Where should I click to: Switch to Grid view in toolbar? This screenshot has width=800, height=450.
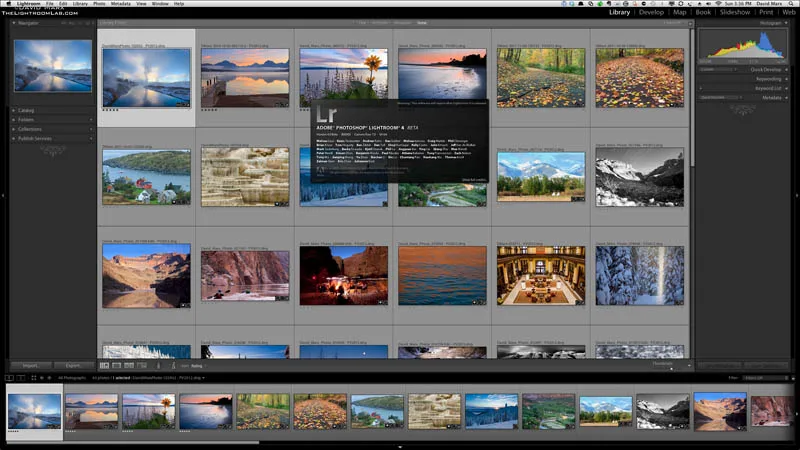tap(105, 365)
